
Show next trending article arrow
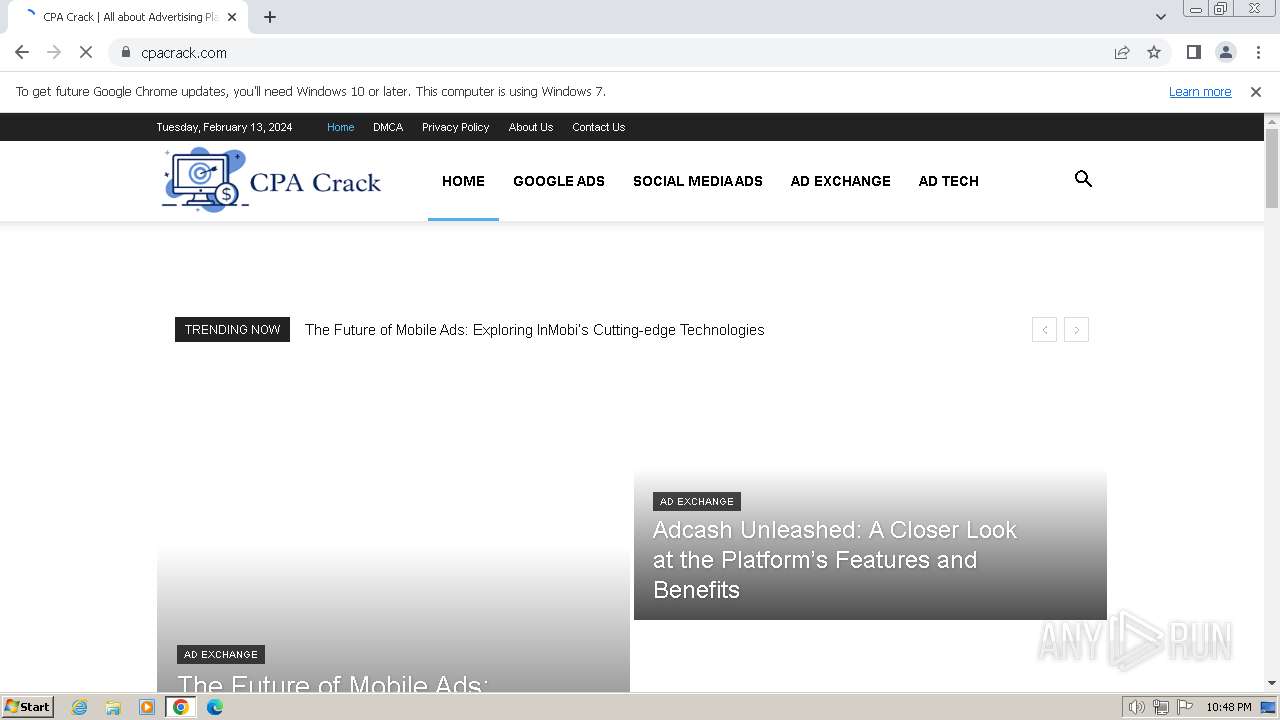(x=1076, y=330)
